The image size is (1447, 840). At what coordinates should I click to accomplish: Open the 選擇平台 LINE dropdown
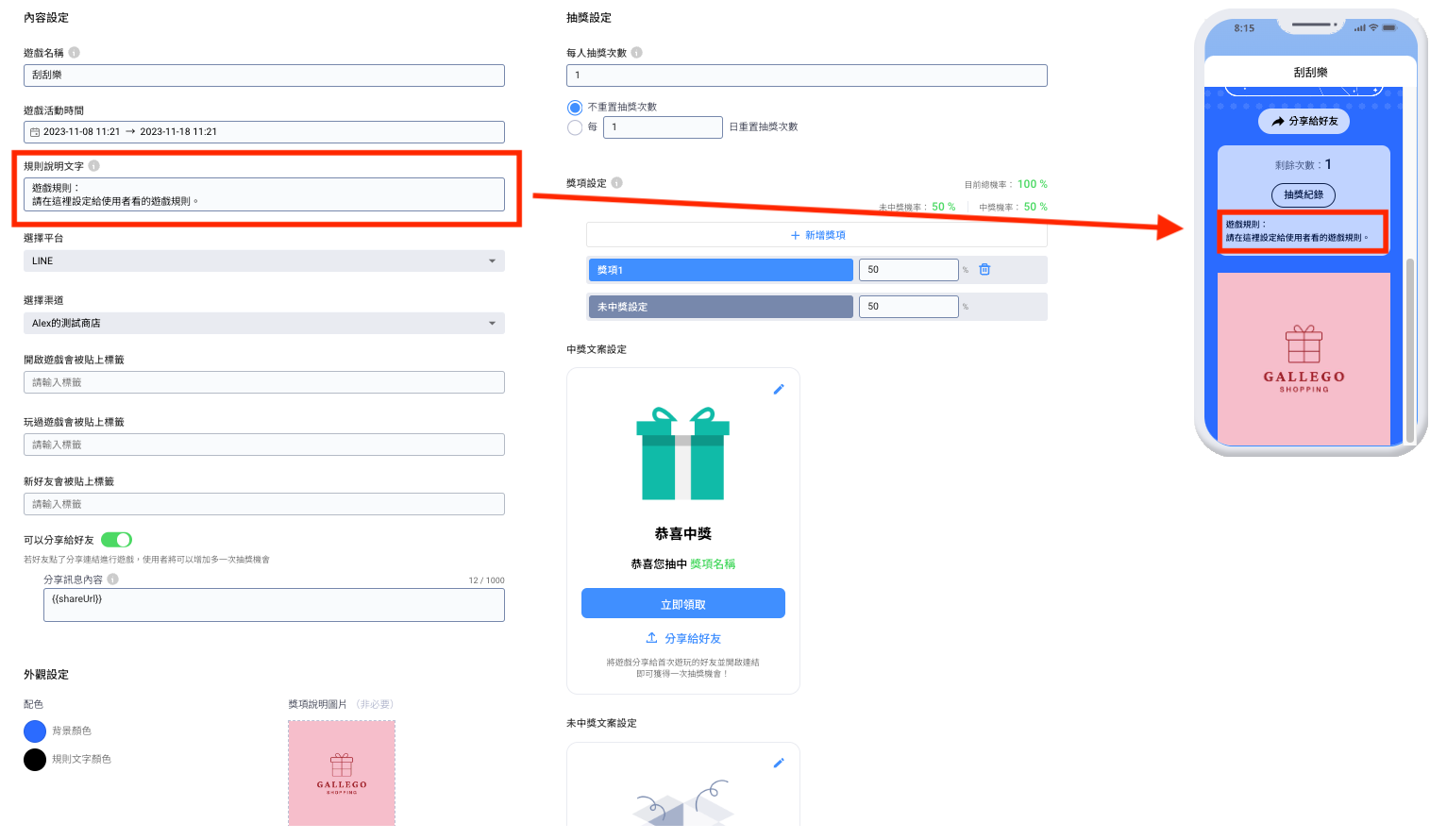263,261
